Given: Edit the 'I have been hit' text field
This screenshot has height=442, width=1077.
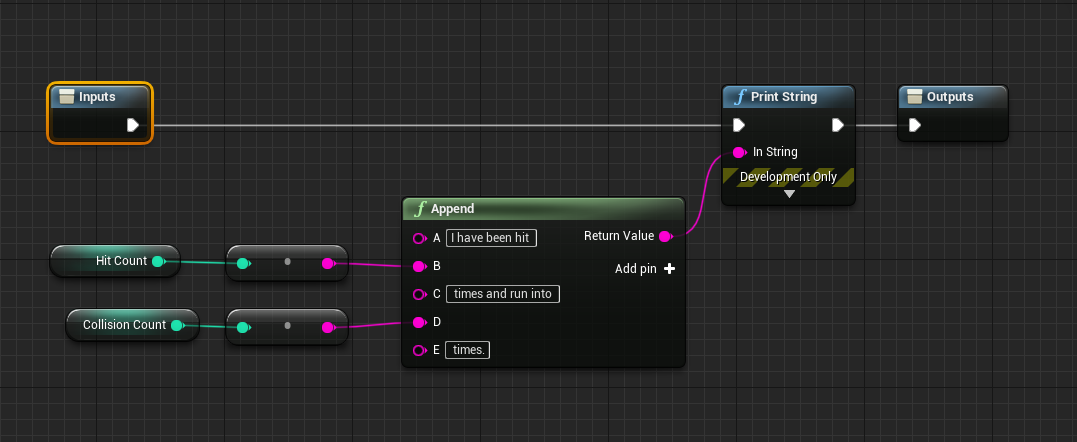Looking at the screenshot, I should (x=492, y=238).
